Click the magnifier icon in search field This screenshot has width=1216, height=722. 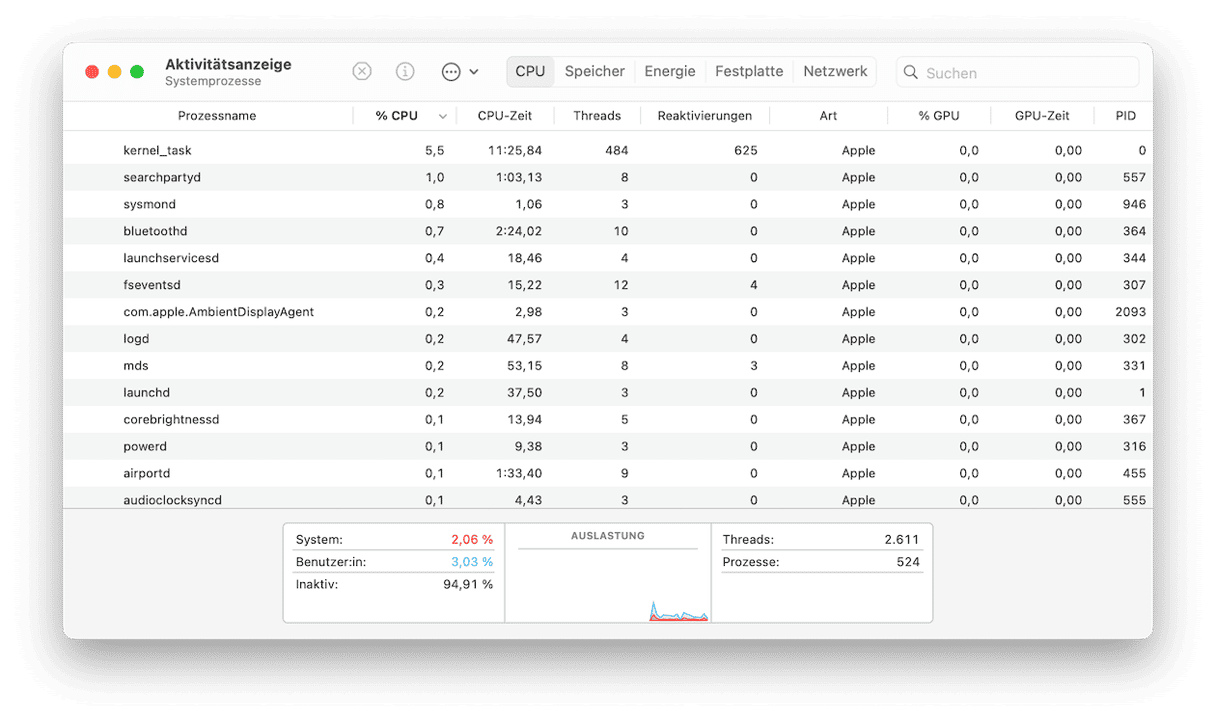[x=911, y=72]
